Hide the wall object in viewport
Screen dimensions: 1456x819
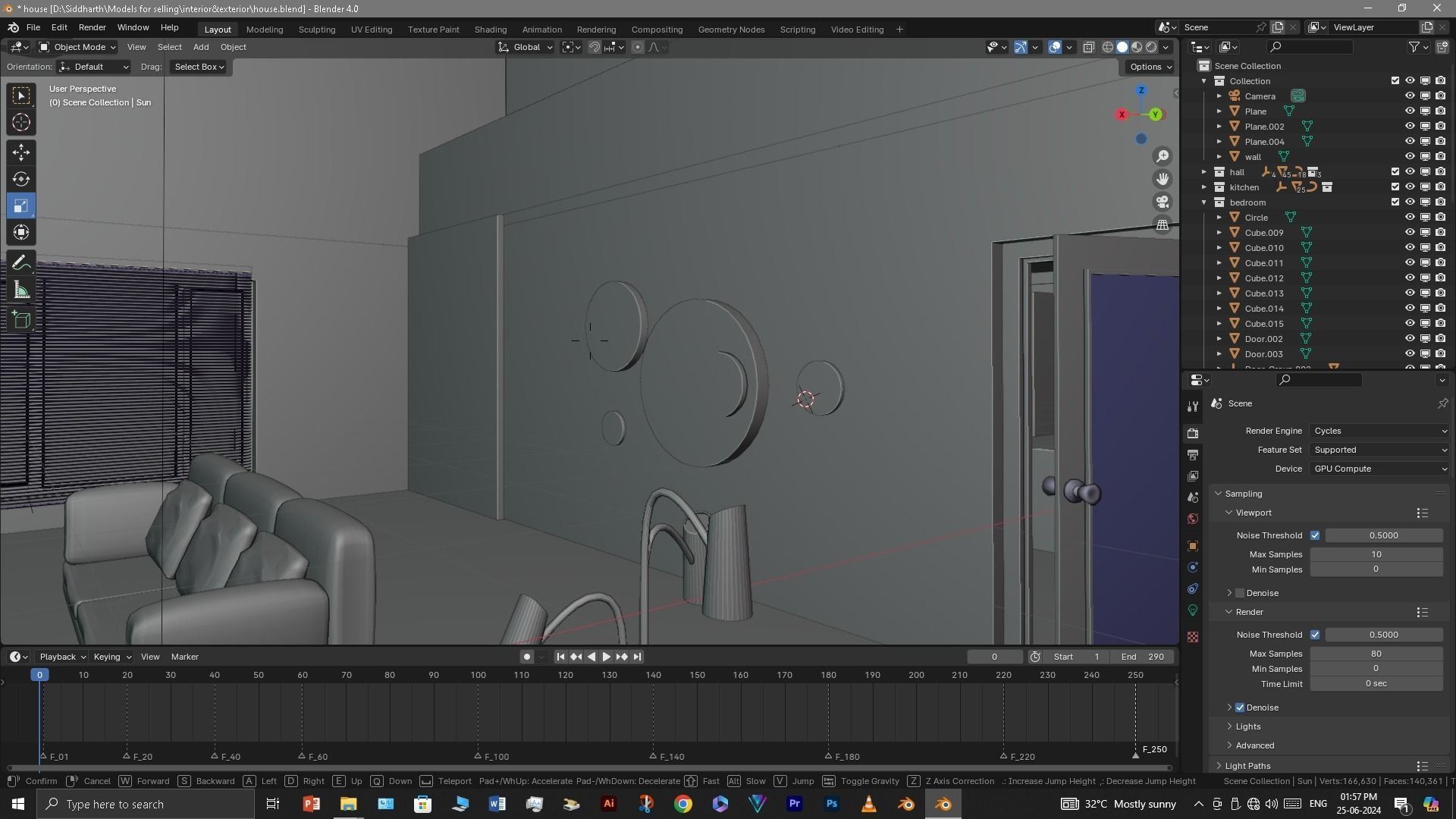point(1410,157)
